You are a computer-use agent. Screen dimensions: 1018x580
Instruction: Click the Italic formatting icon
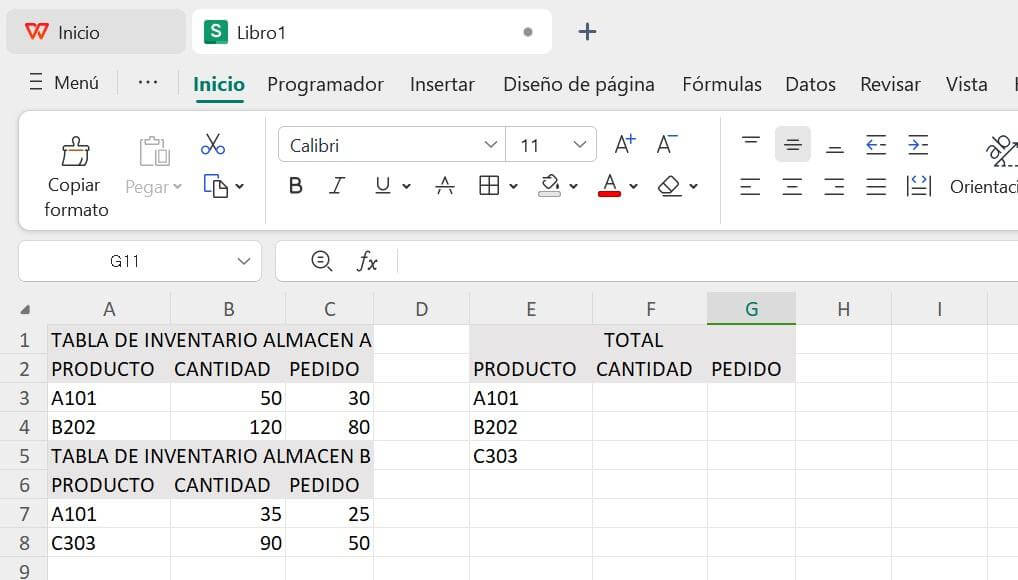337,186
